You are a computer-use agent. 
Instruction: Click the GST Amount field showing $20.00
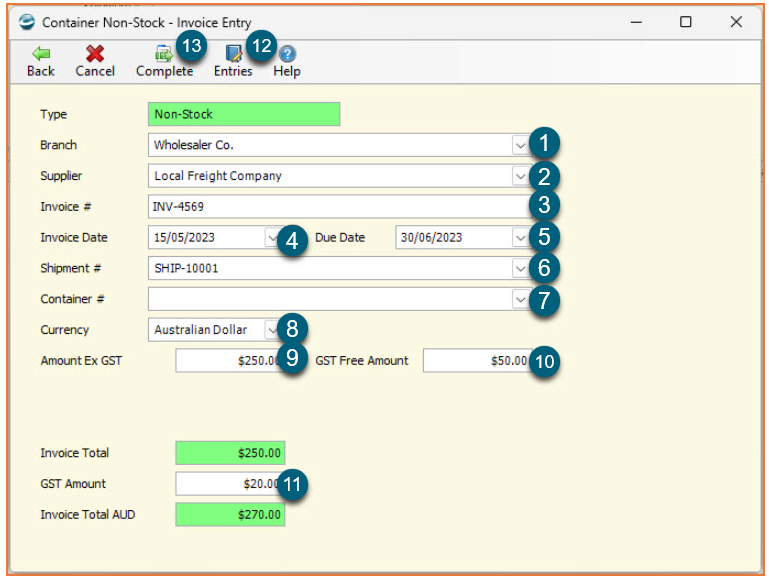point(230,484)
